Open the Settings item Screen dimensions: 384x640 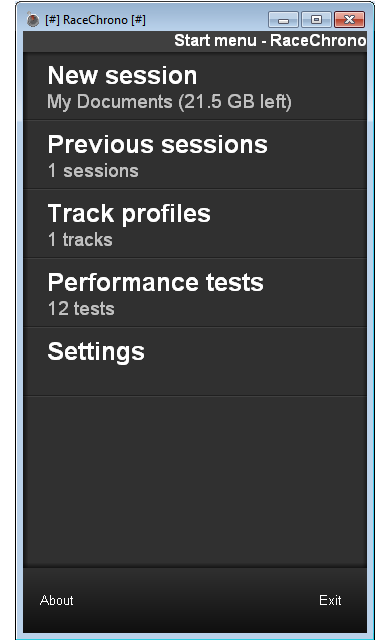[195, 362]
